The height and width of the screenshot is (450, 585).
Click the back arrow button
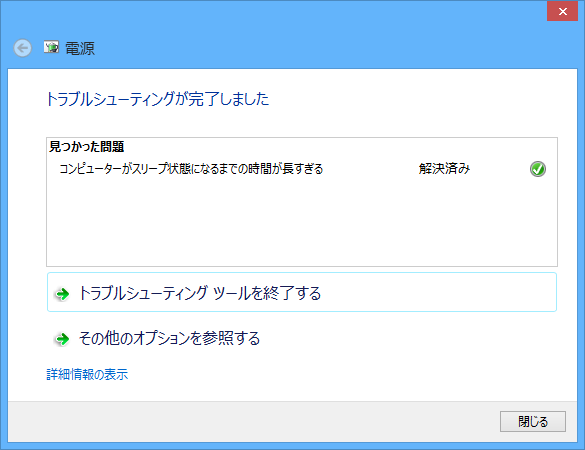(22, 48)
